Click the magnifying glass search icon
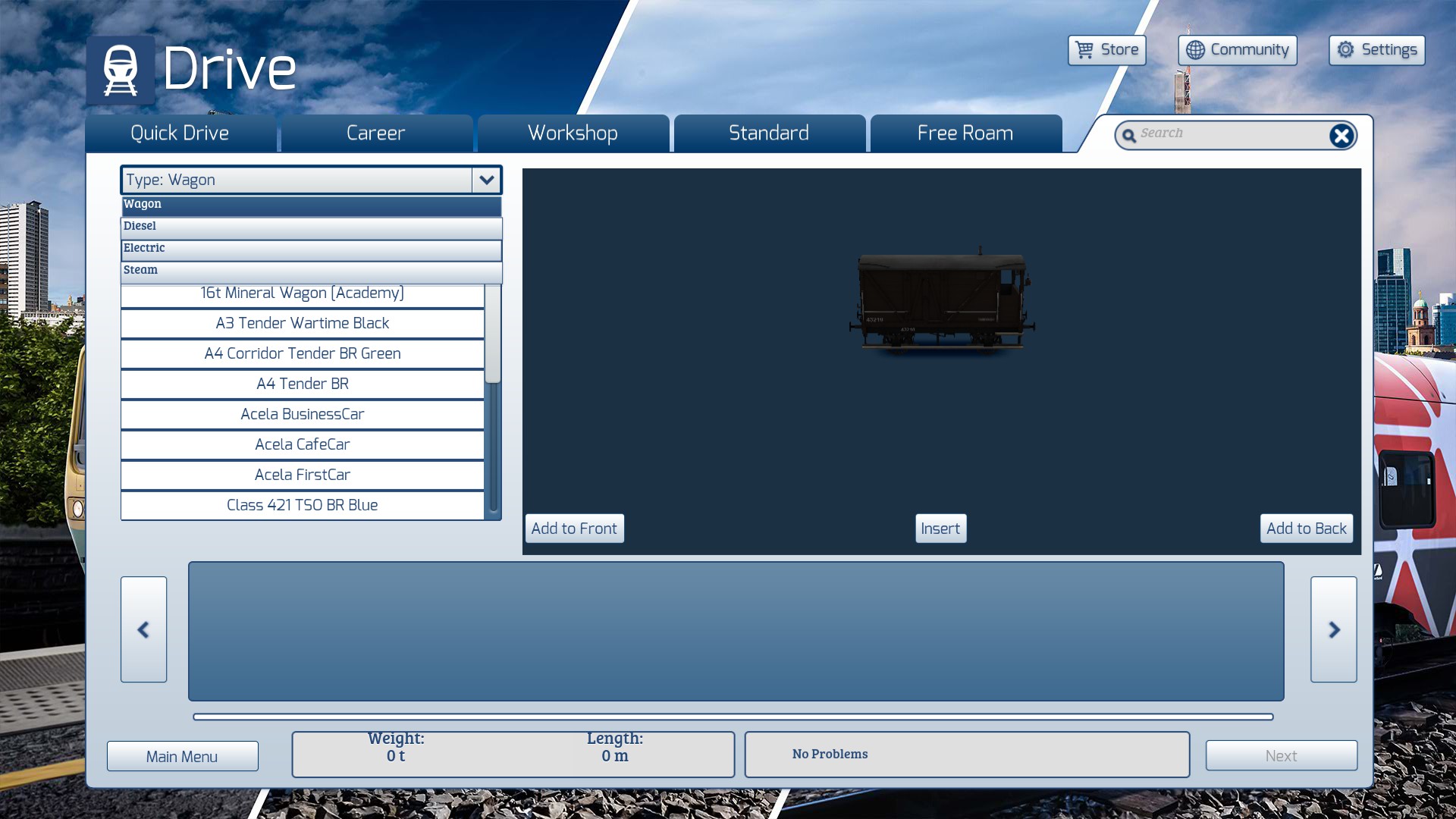 pyautogui.click(x=1128, y=136)
